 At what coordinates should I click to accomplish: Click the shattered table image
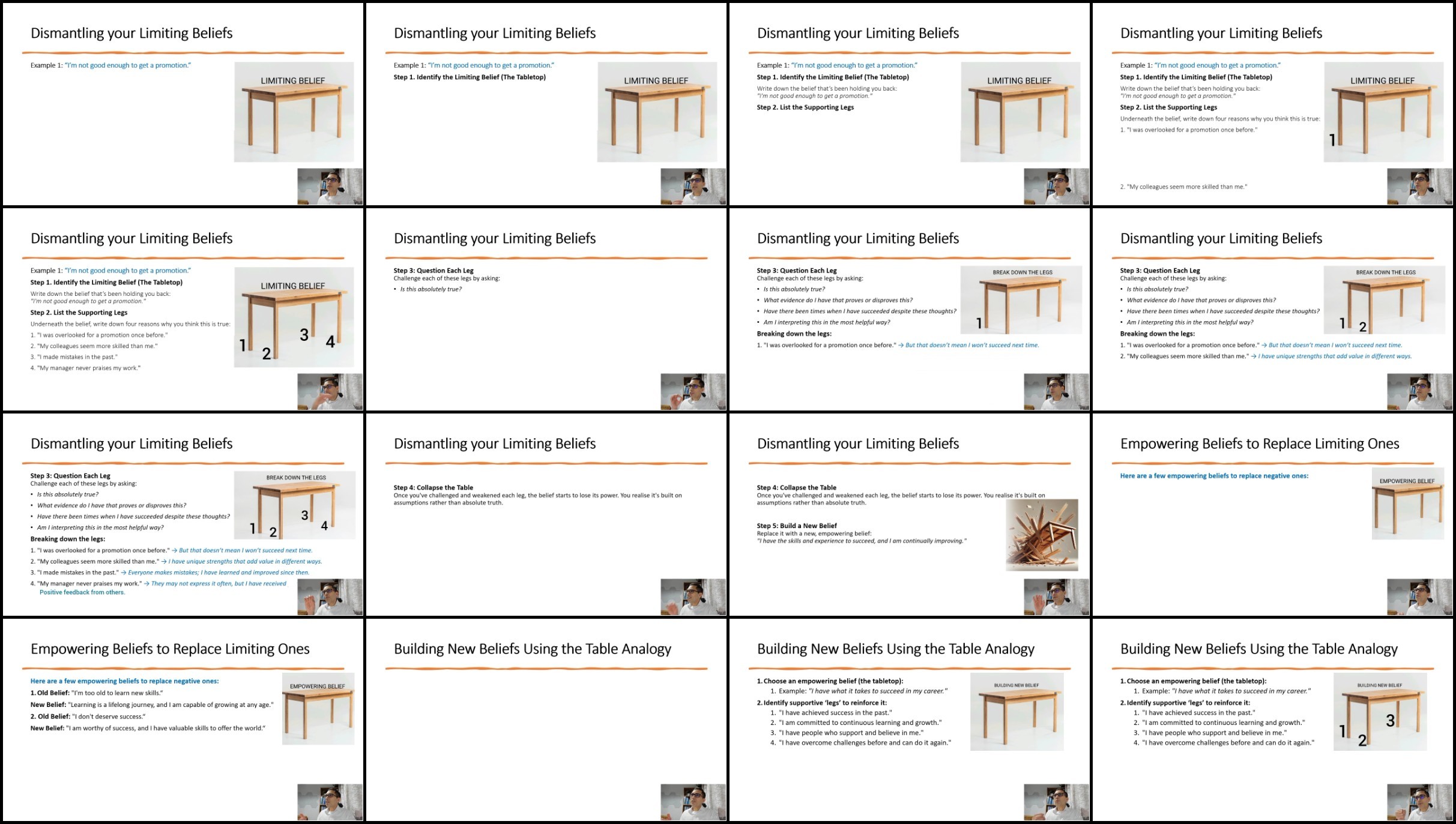[1042, 535]
